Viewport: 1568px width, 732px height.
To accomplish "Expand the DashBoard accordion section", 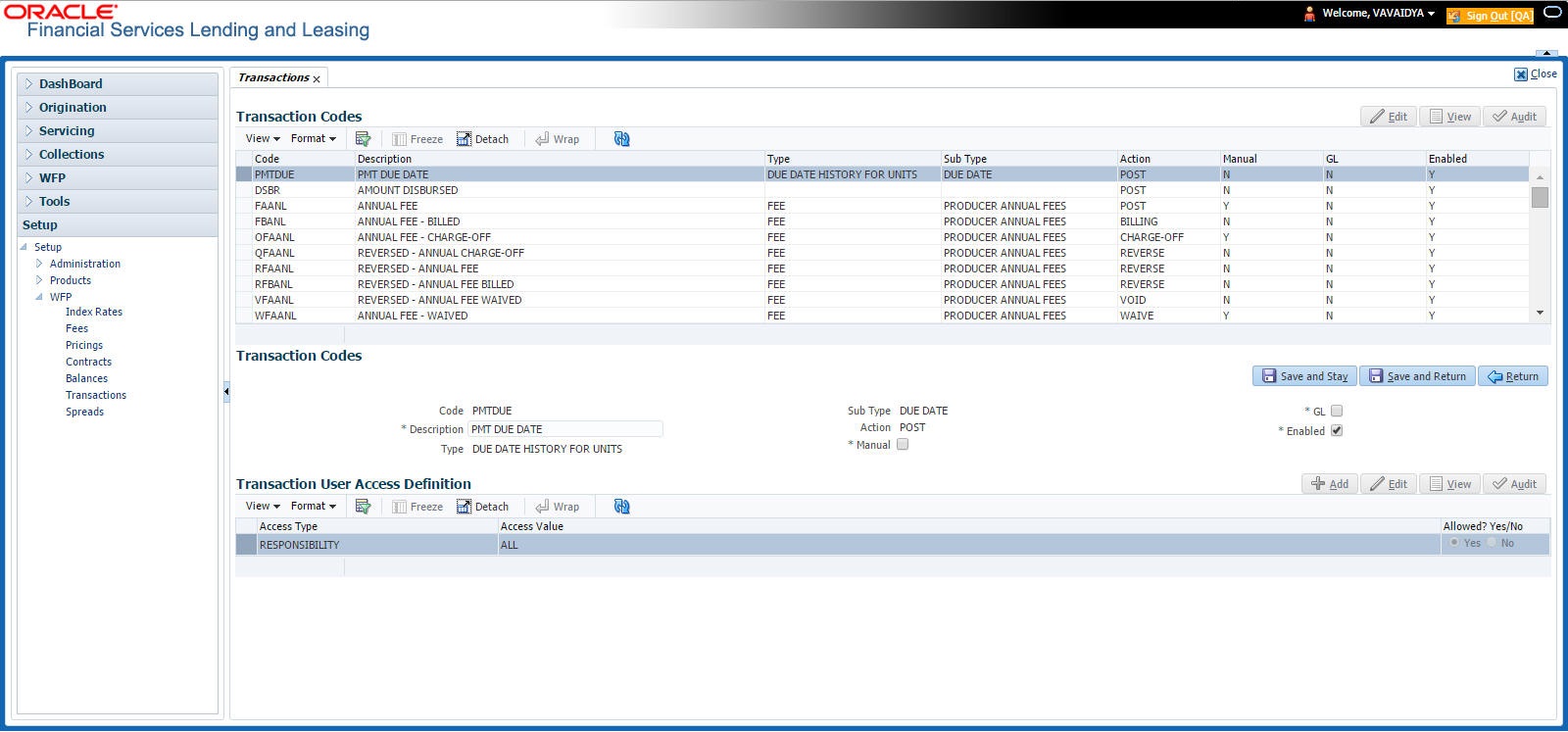I will pyautogui.click(x=118, y=84).
